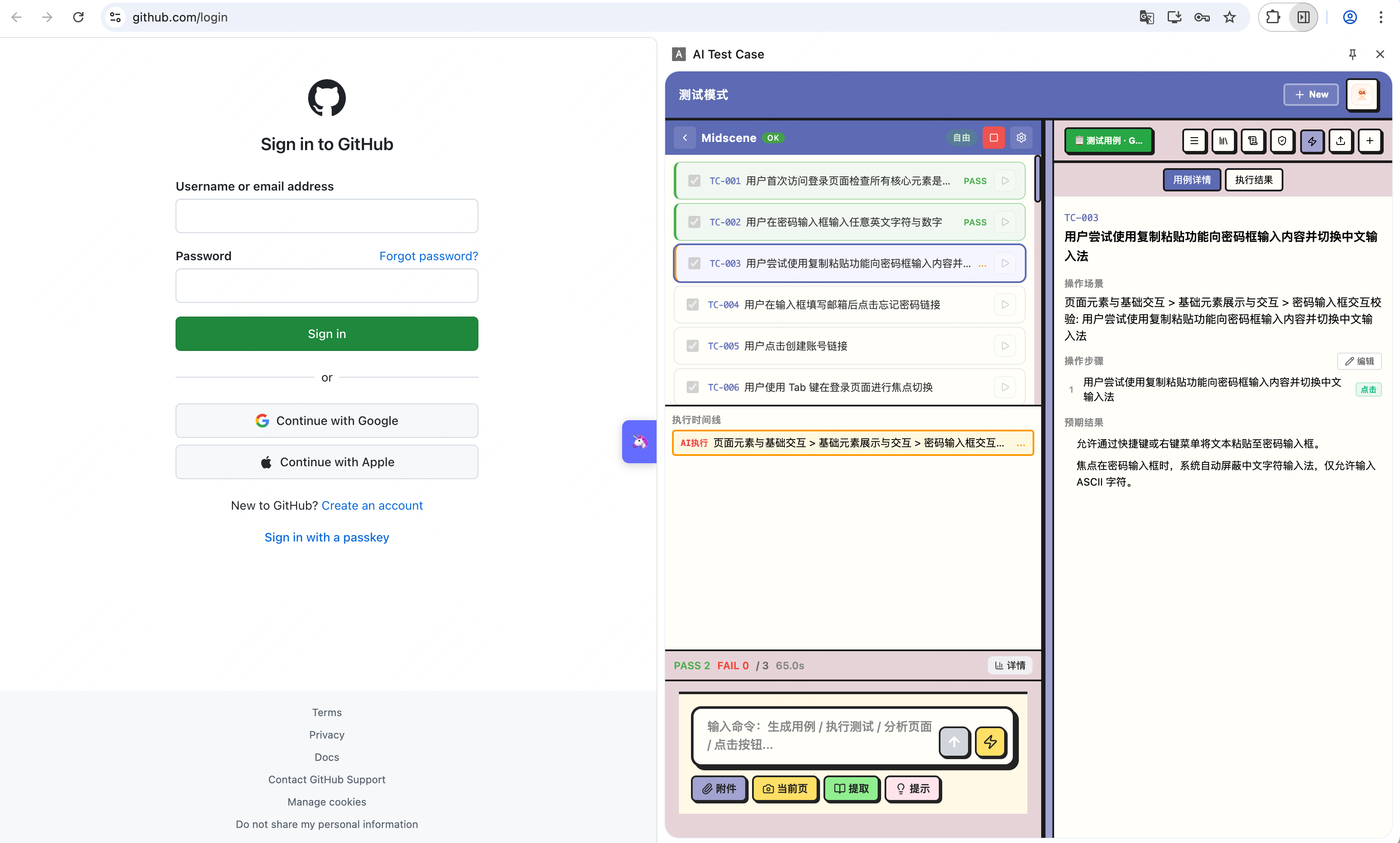Expand the AI执行 timeline entry
This screenshot has height=843, width=1400.
point(852,443)
